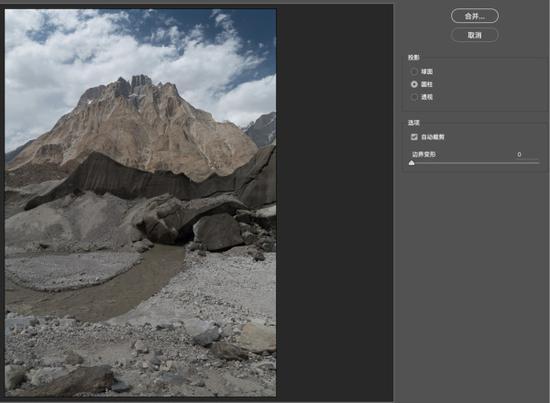This screenshot has width=550, height=403.
Task: Click the 取消 (Cancel) button
Action: (475, 35)
